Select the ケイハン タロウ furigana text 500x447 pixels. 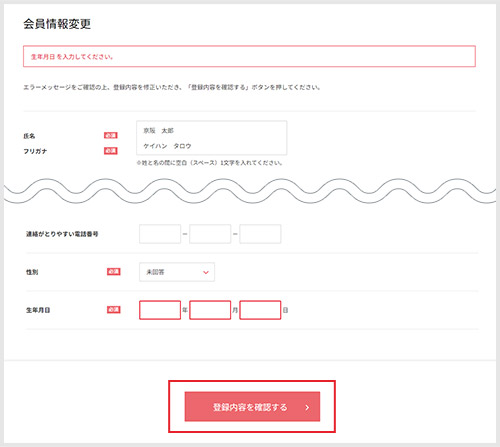167,146
